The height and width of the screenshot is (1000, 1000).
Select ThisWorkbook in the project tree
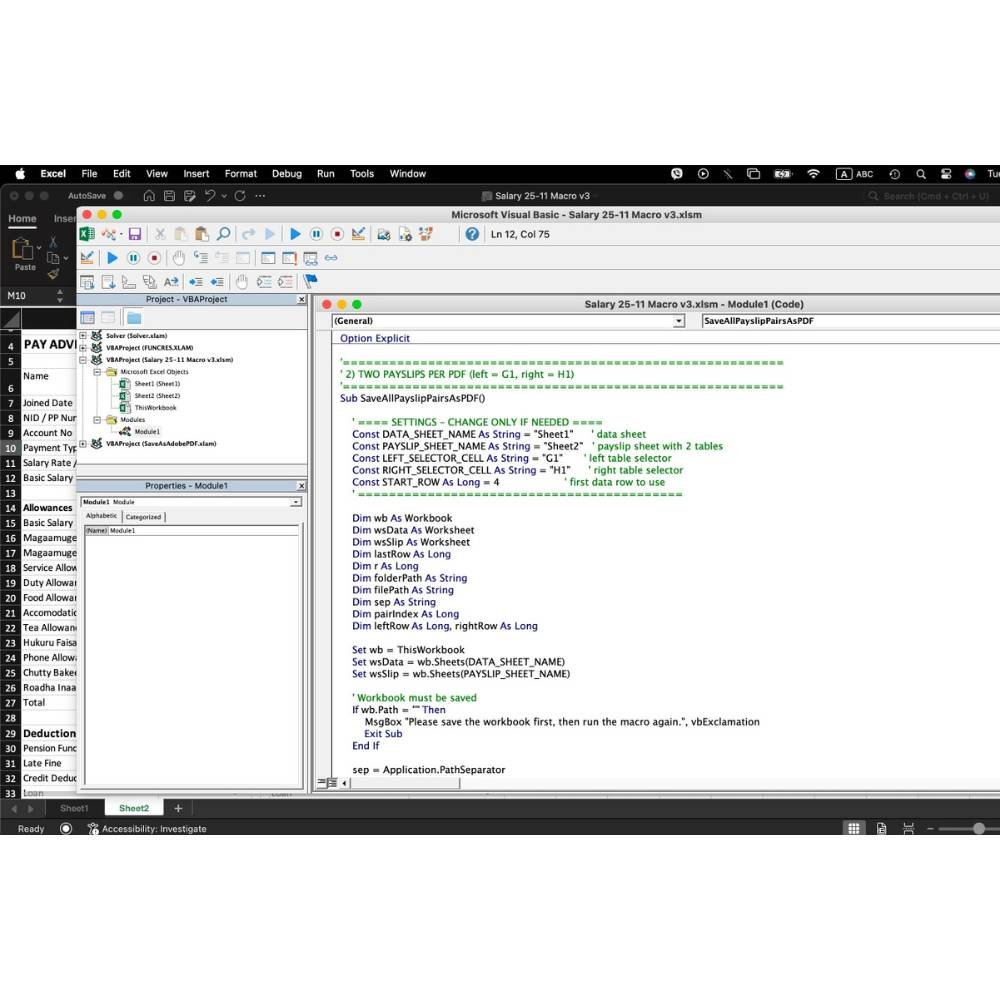[x=155, y=408]
